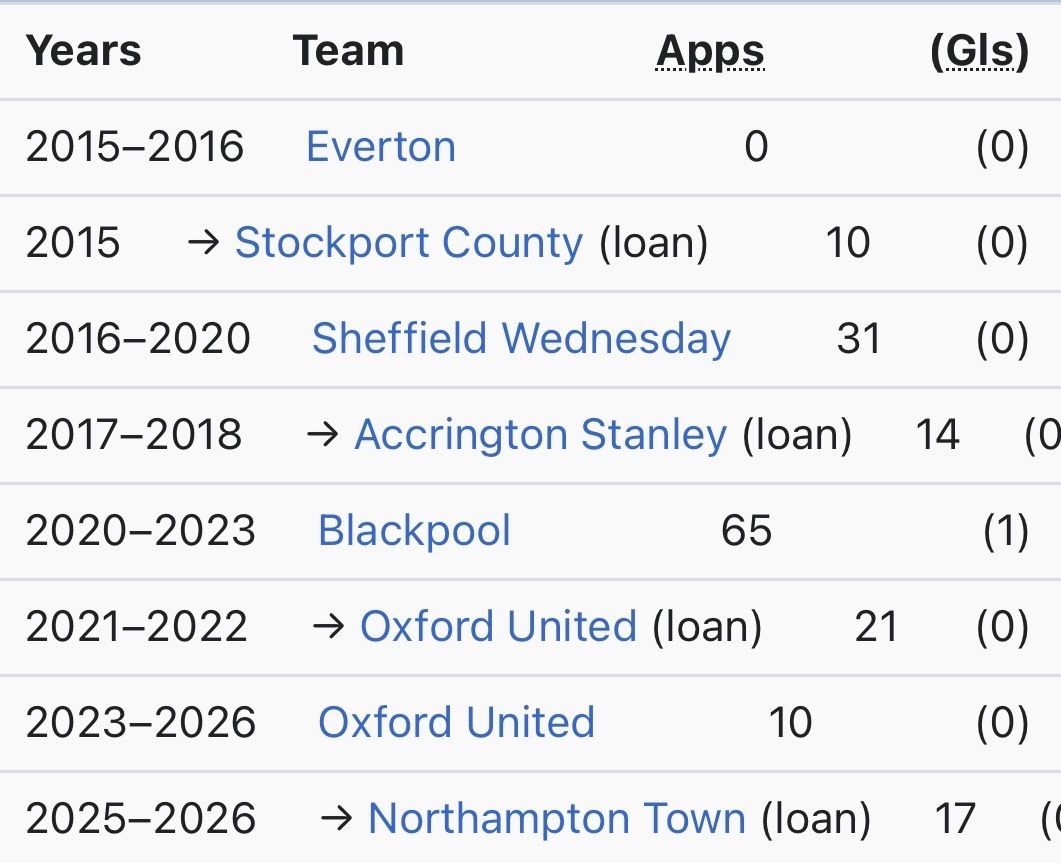
Task: Click the Team column header
Action: pyautogui.click(x=348, y=51)
